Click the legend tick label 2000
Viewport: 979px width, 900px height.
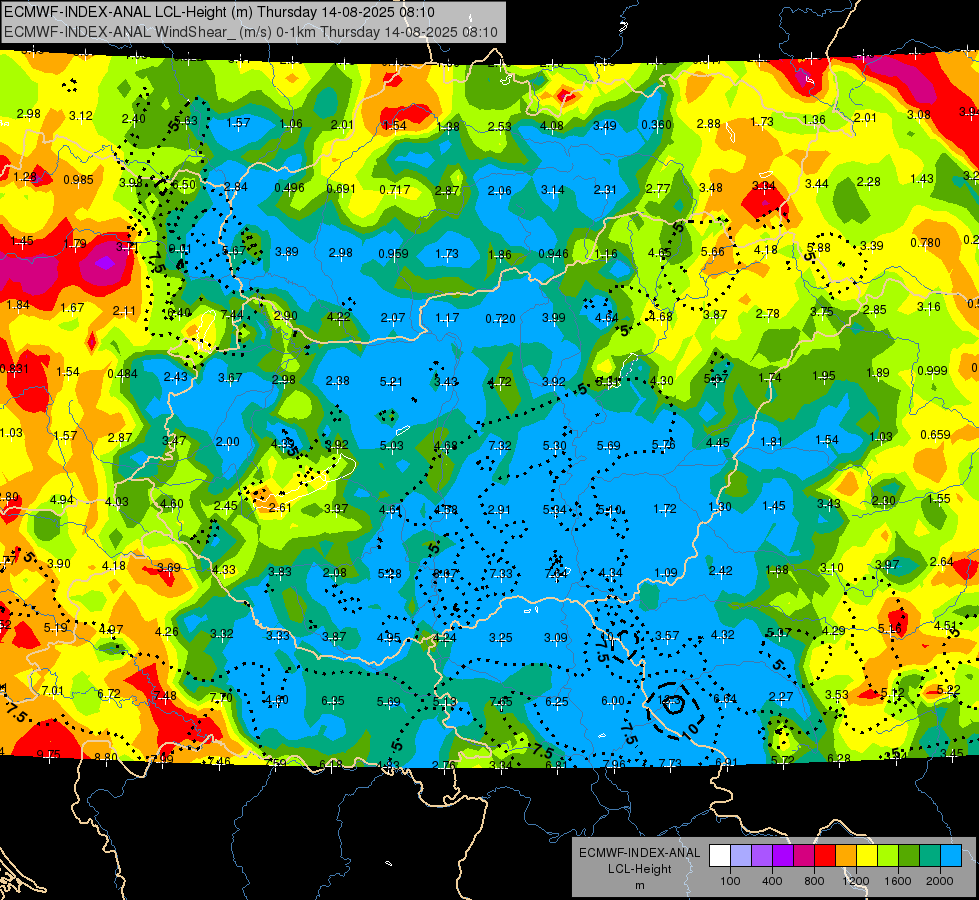click(x=940, y=881)
